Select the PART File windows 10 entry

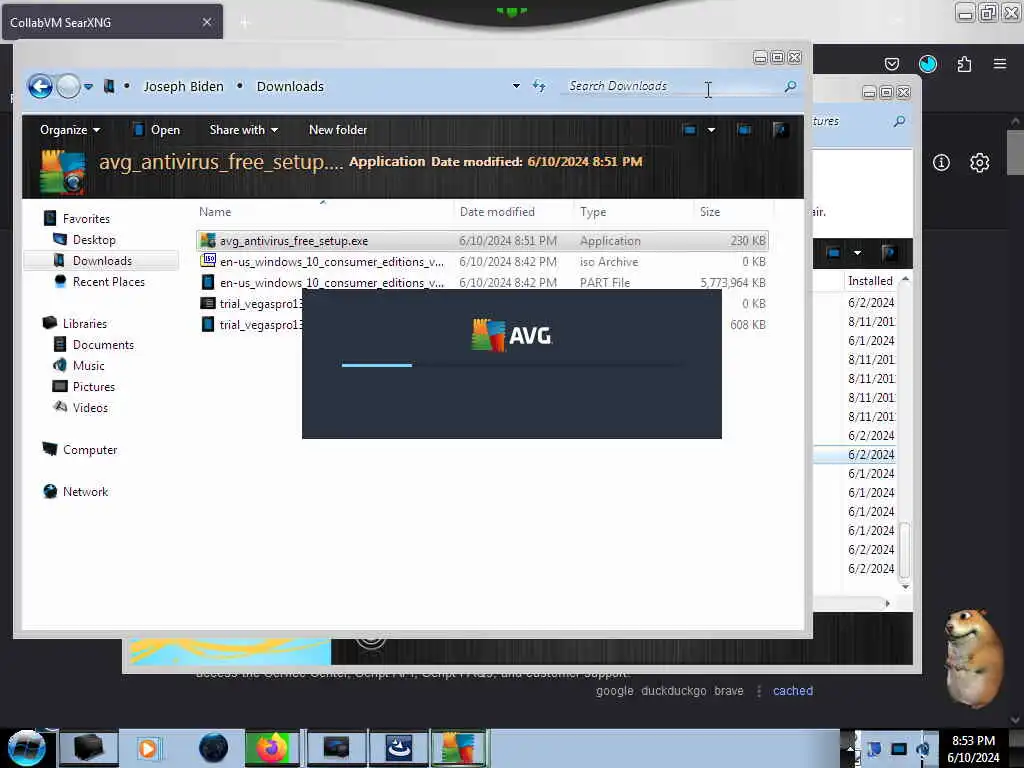click(482, 283)
